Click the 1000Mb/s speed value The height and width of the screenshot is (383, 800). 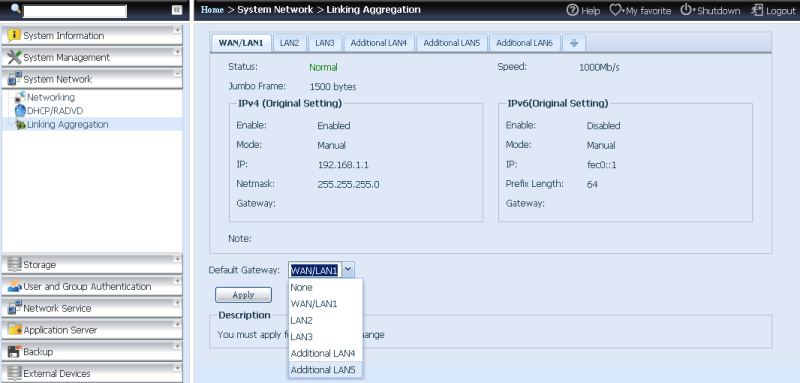pos(599,67)
